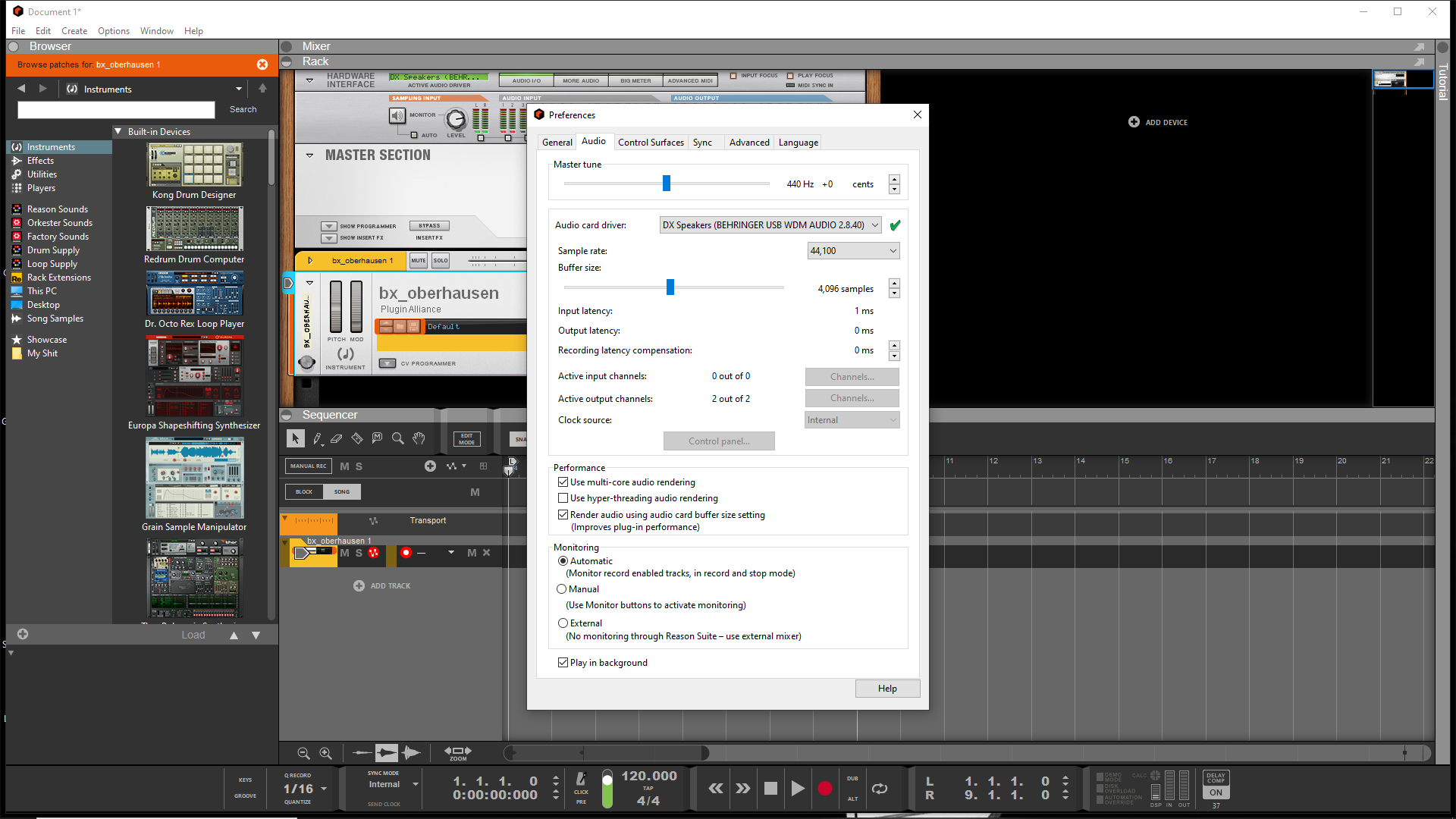The width and height of the screenshot is (1456, 819).
Task: Switch to the Advanced preferences tab
Action: point(749,143)
